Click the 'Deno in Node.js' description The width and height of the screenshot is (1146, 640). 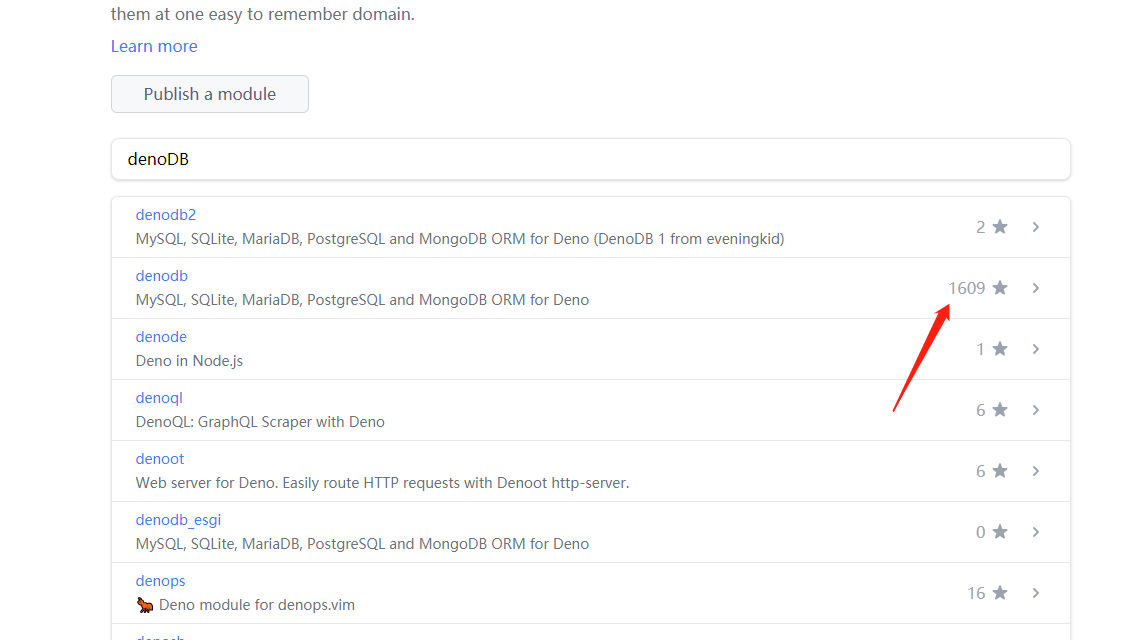pos(189,361)
